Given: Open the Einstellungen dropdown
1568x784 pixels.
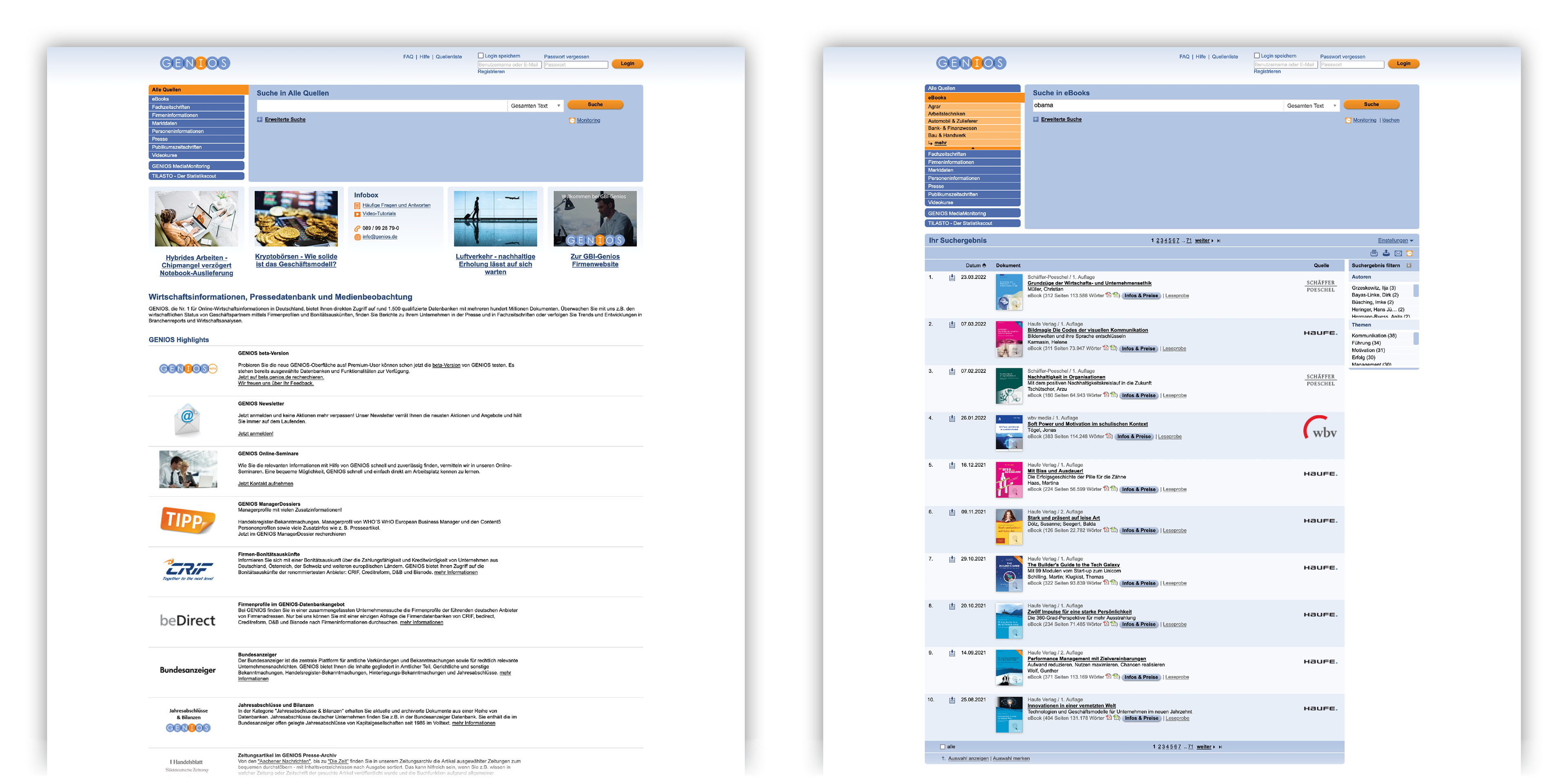Looking at the screenshot, I should coord(1395,241).
